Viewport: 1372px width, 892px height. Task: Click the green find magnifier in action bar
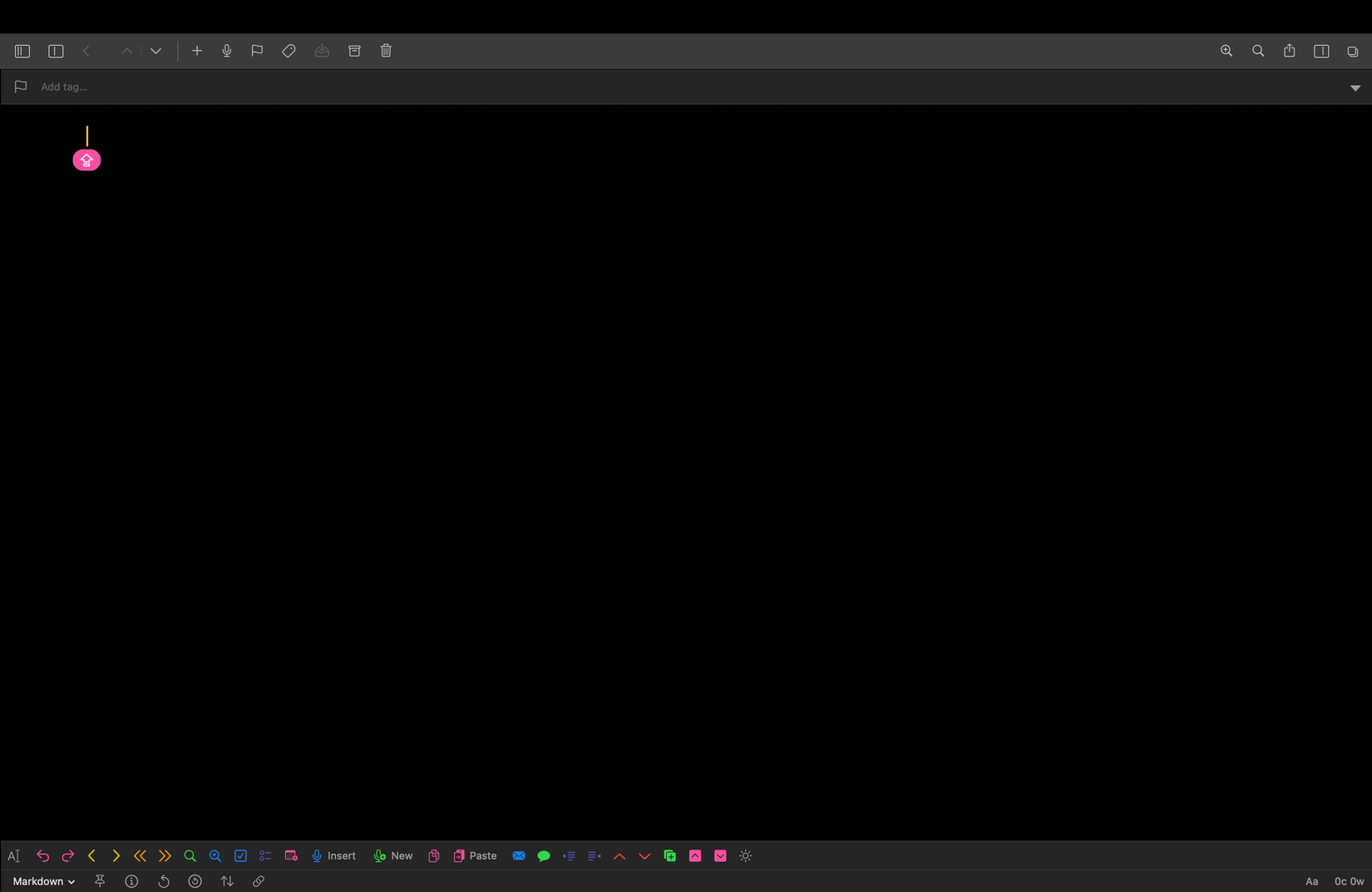coord(190,855)
